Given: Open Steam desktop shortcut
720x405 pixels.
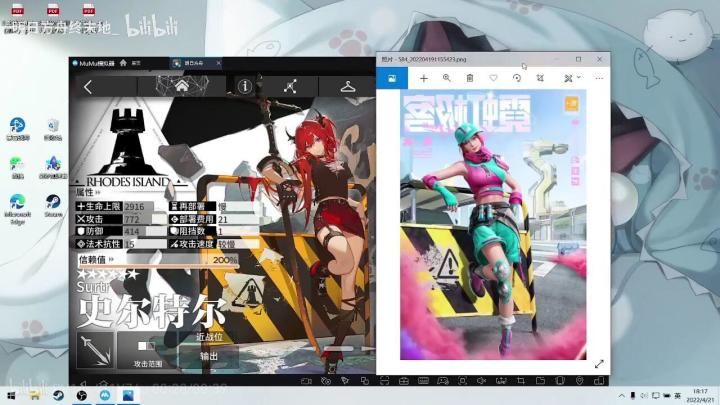Looking at the screenshot, I should click(53, 205).
